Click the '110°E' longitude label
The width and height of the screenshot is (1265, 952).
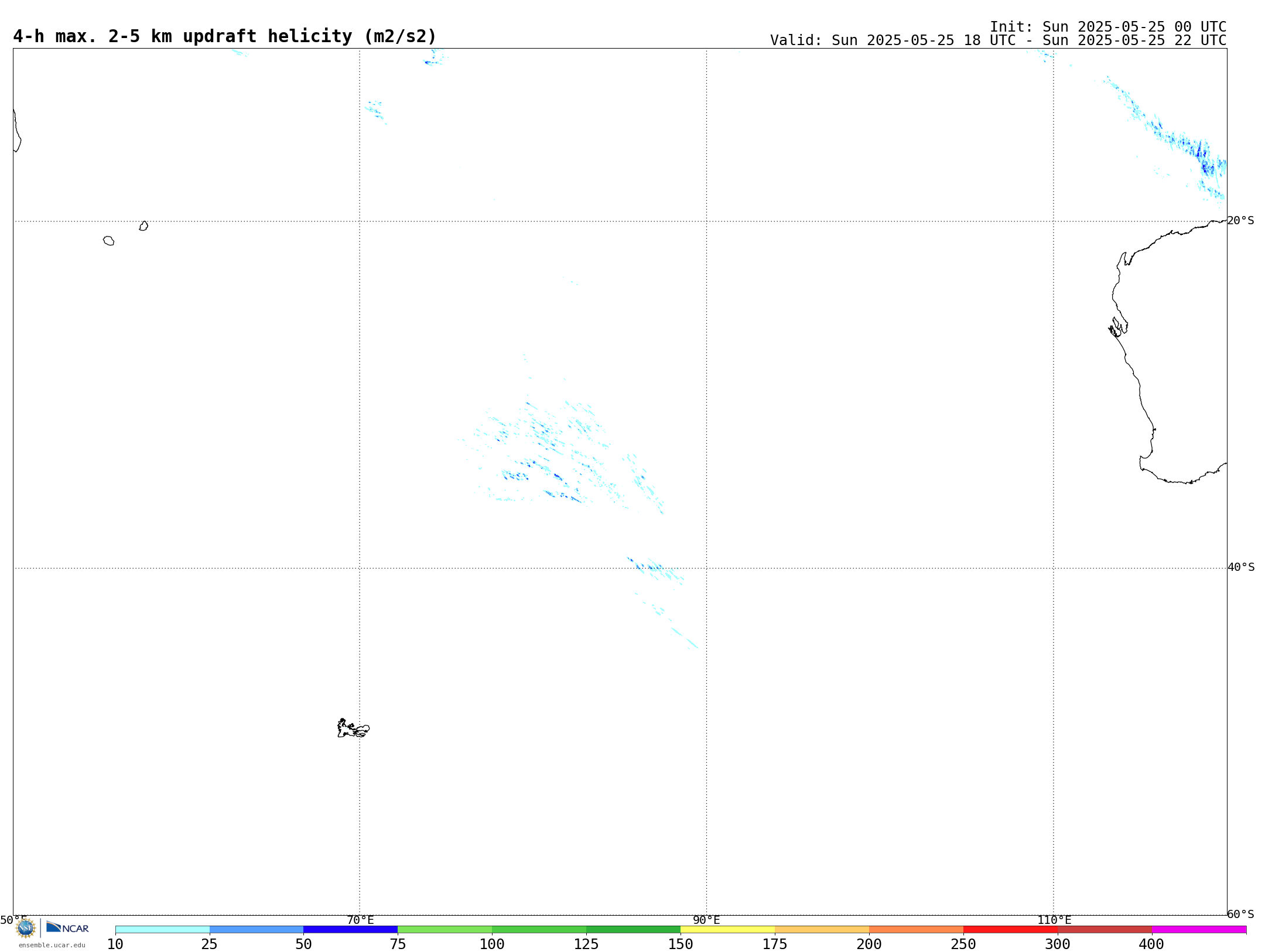click(x=1054, y=920)
